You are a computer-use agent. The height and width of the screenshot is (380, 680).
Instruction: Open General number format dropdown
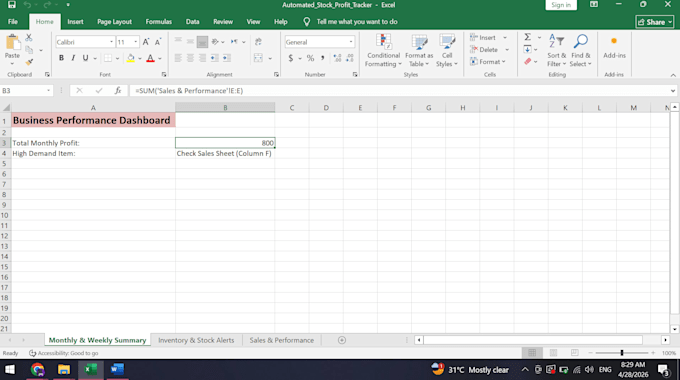pyautogui.click(x=351, y=42)
